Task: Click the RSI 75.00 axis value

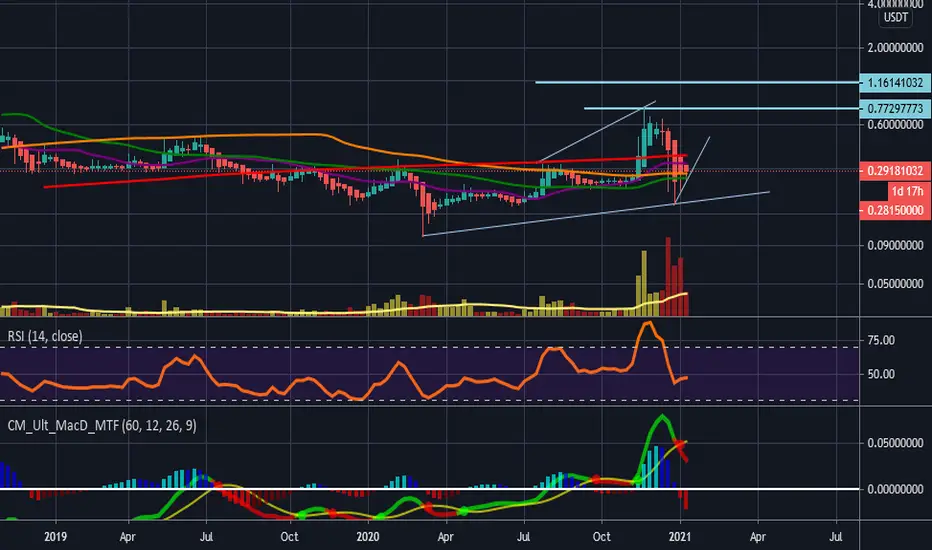Action: [881, 340]
